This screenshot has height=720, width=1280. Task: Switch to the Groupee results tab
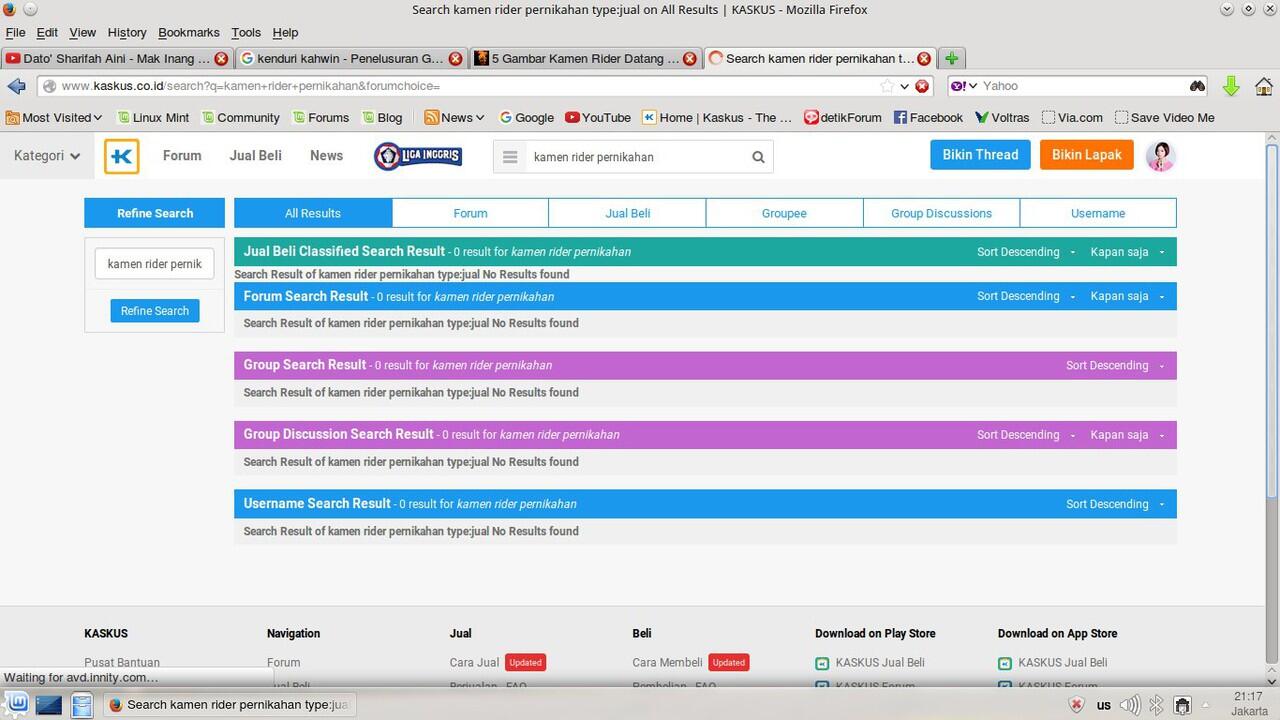[x=784, y=213]
